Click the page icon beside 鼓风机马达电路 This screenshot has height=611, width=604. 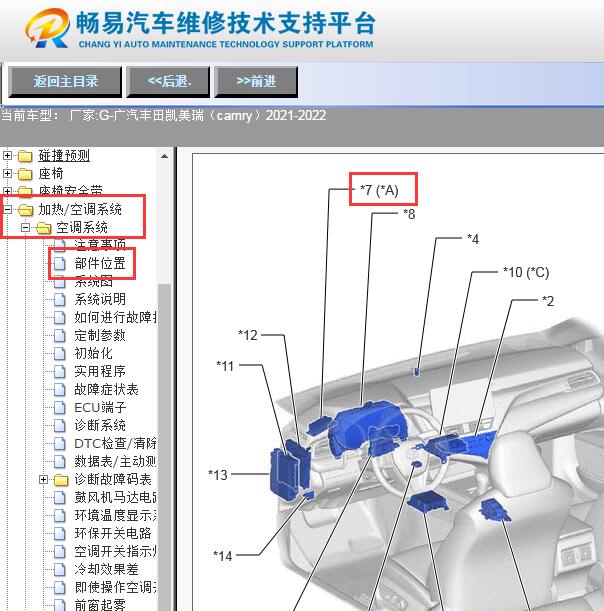[59, 497]
